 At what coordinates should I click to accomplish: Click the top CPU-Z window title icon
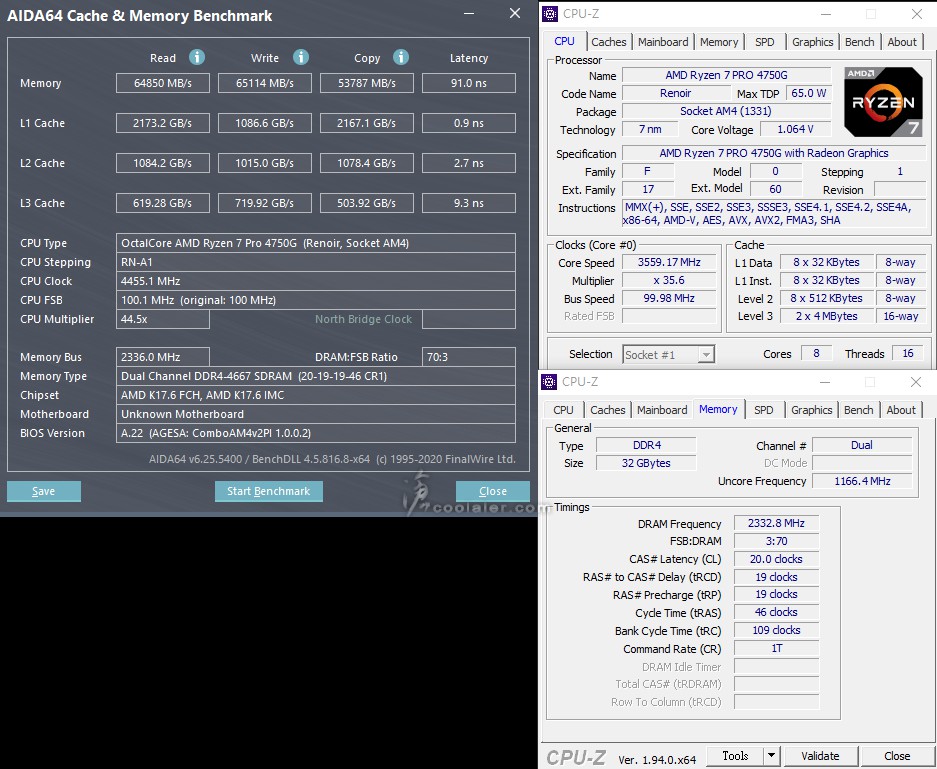tap(550, 14)
